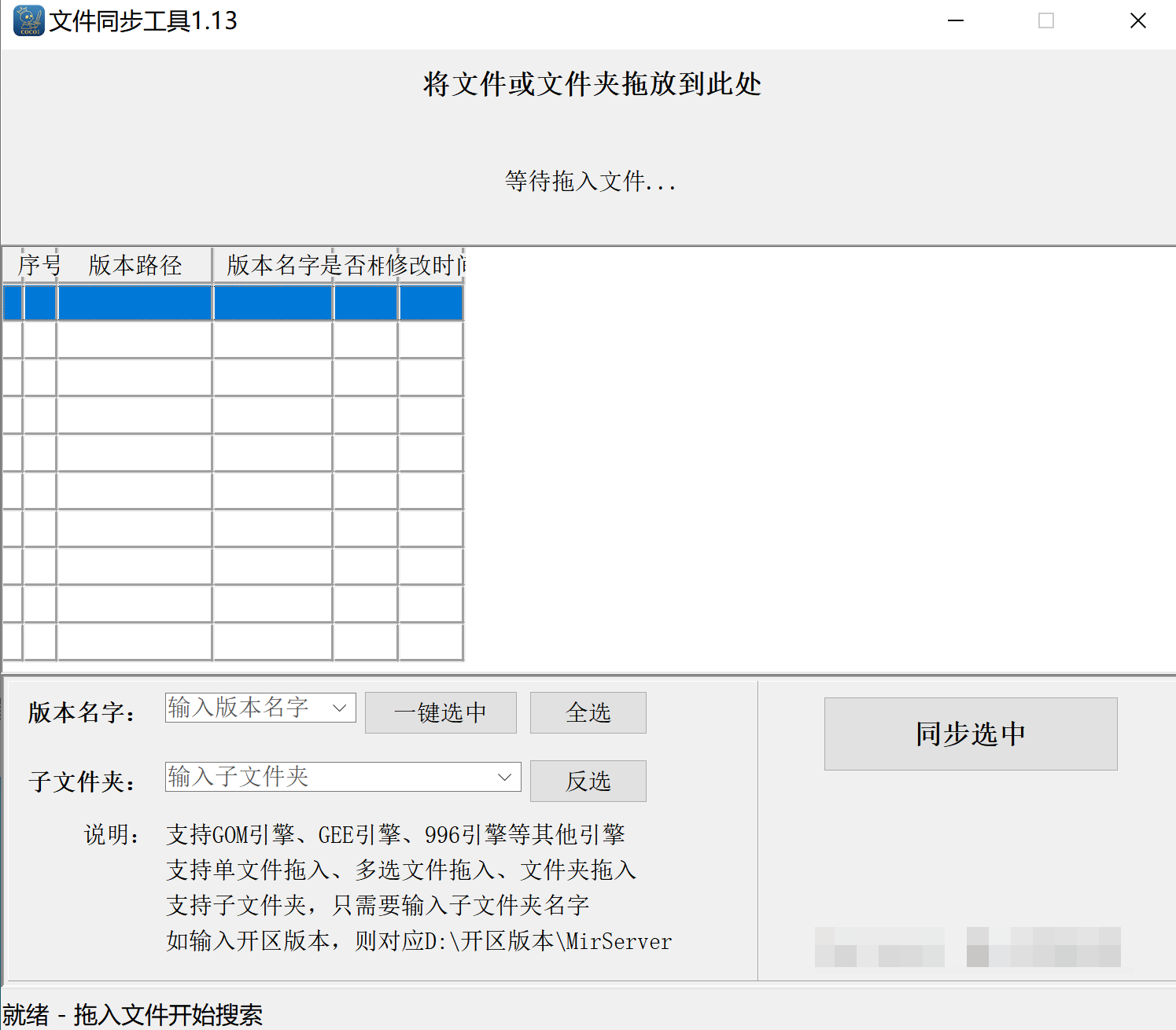Viewport: 1176px width, 1030px height.
Task: Click the 修改时间 column header
Action: pyautogui.click(x=432, y=265)
